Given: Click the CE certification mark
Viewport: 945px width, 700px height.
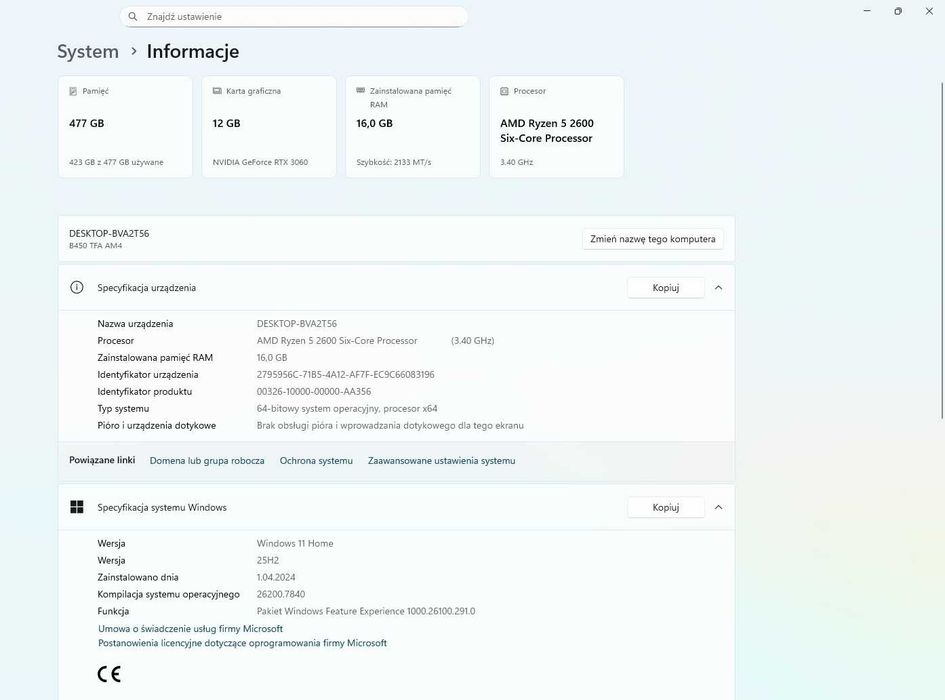Looking at the screenshot, I should pos(109,674).
